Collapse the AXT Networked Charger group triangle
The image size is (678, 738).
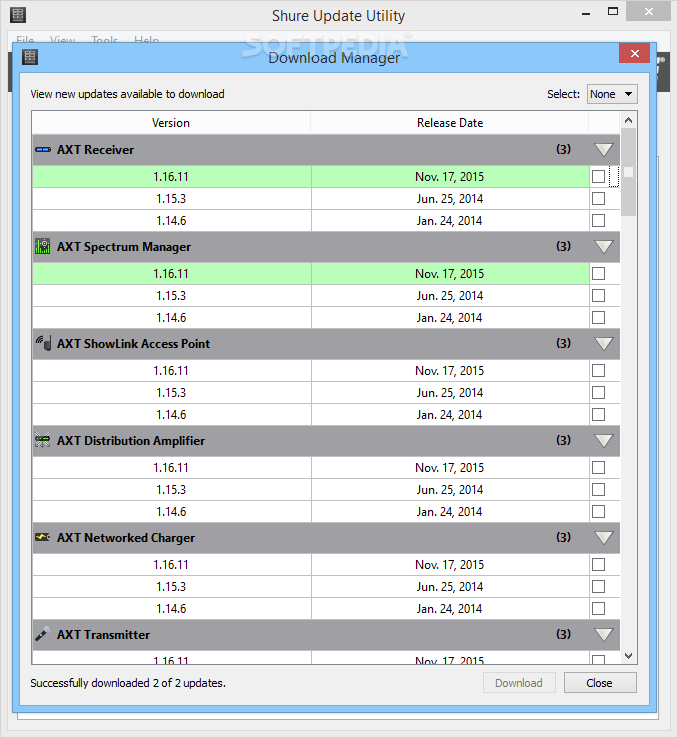tap(604, 537)
